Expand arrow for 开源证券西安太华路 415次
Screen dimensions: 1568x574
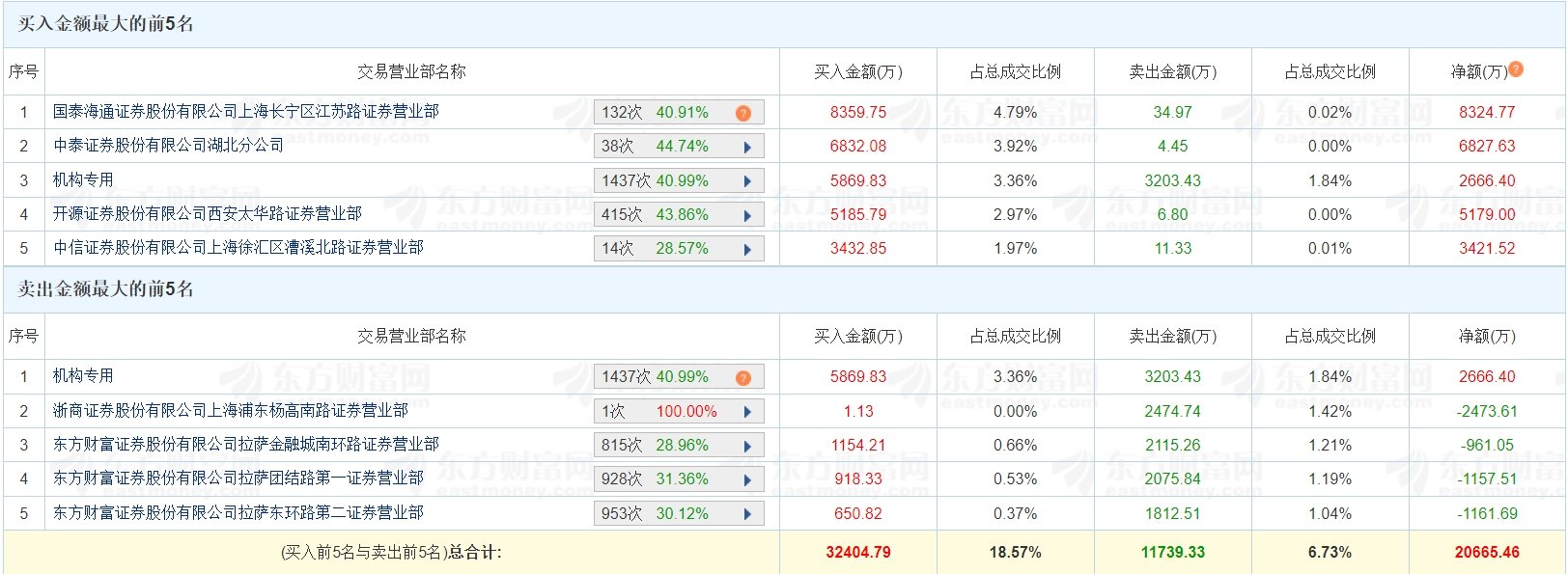[747, 215]
